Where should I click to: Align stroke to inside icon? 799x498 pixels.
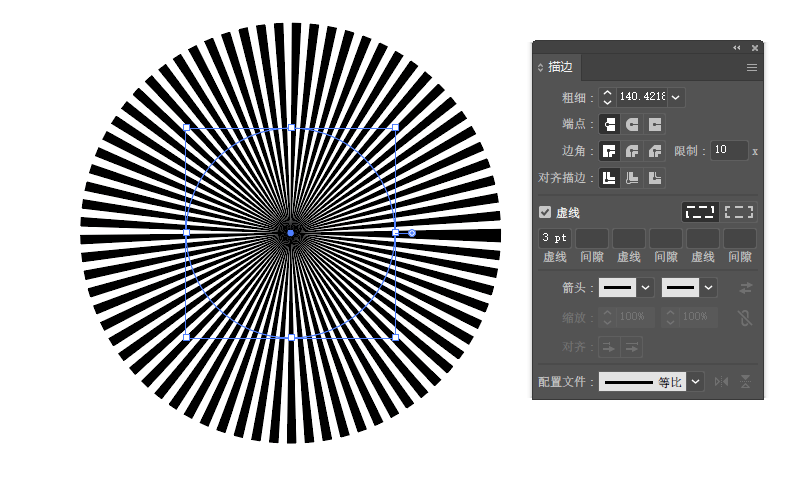pos(632,178)
